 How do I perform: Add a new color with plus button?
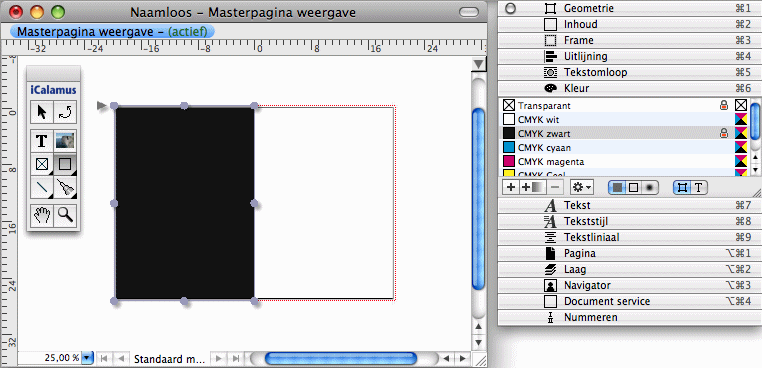coord(510,187)
